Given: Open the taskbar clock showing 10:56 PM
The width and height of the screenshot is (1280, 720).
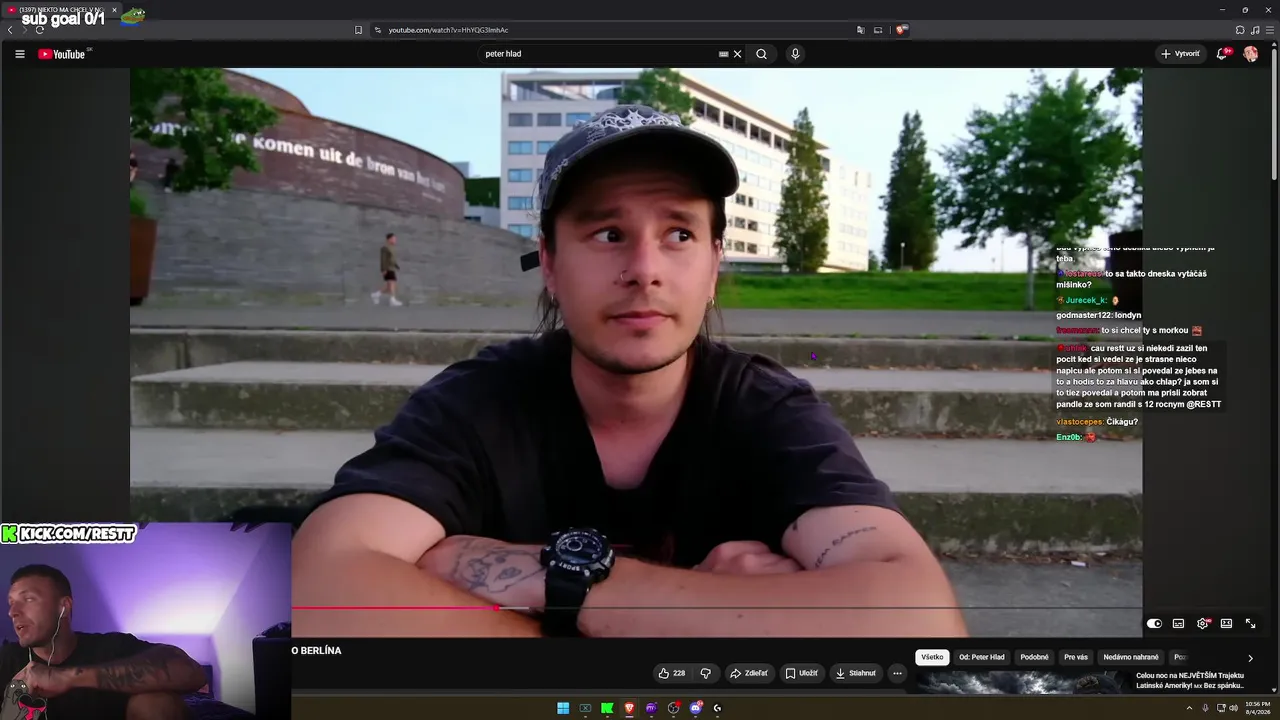Looking at the screenshot, I should pos(1257,708).
